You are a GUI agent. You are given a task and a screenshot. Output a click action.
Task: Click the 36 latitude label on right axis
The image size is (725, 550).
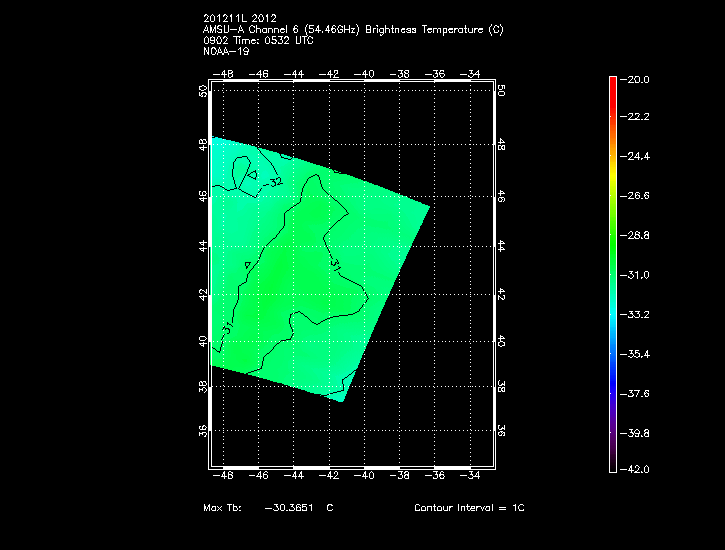(x=499, y=431)
